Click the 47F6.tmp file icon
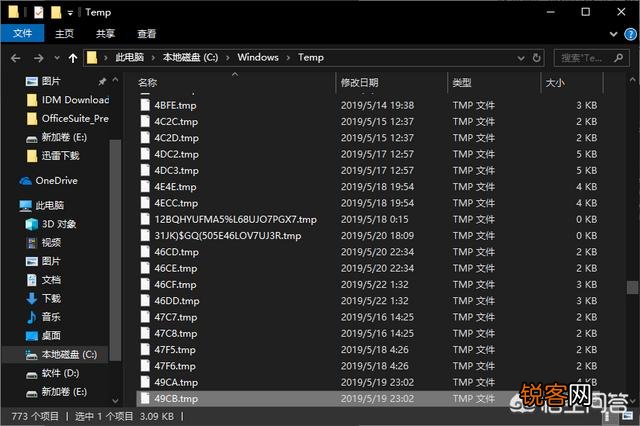Image resolution: width=640 pixels, height=426 pixels. point(145,366)
